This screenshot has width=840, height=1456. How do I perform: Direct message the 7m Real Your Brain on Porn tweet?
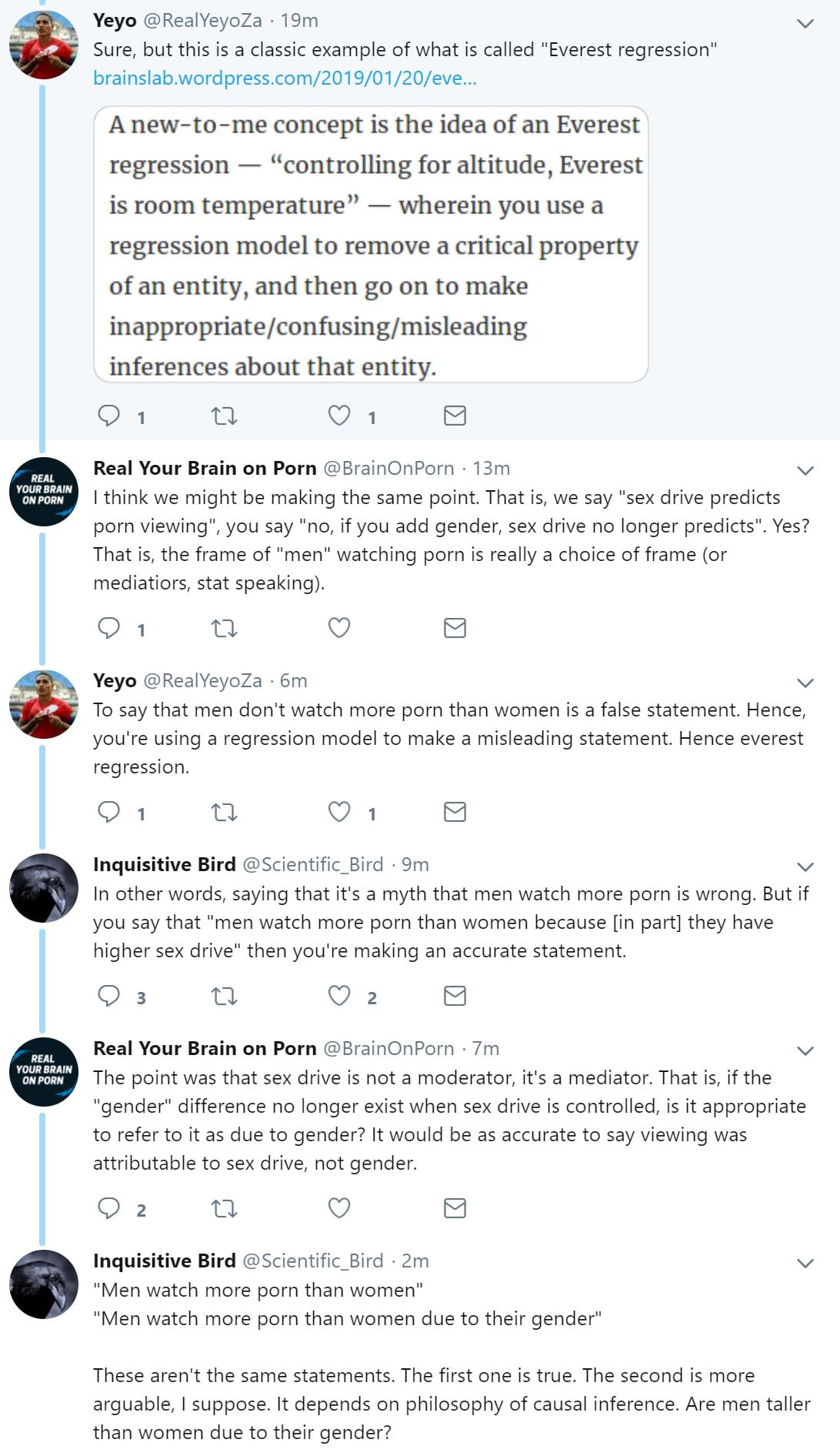coord(455,1208)
